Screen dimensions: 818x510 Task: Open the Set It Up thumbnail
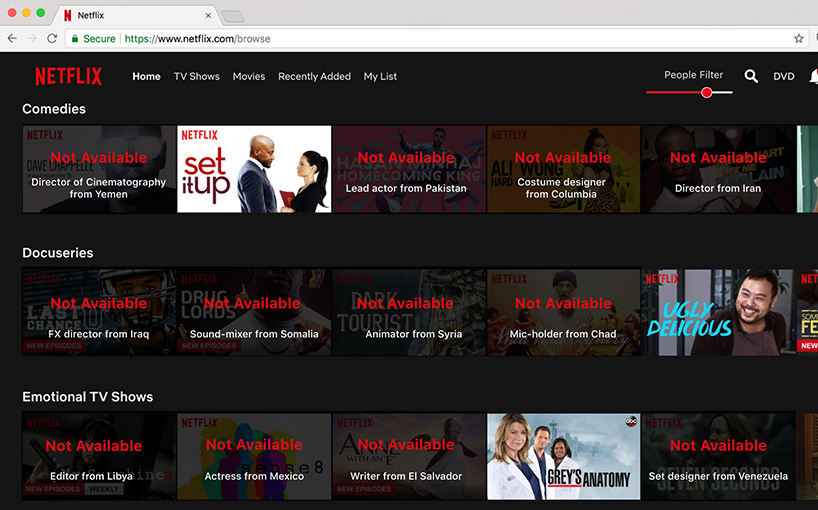[254, 169]
